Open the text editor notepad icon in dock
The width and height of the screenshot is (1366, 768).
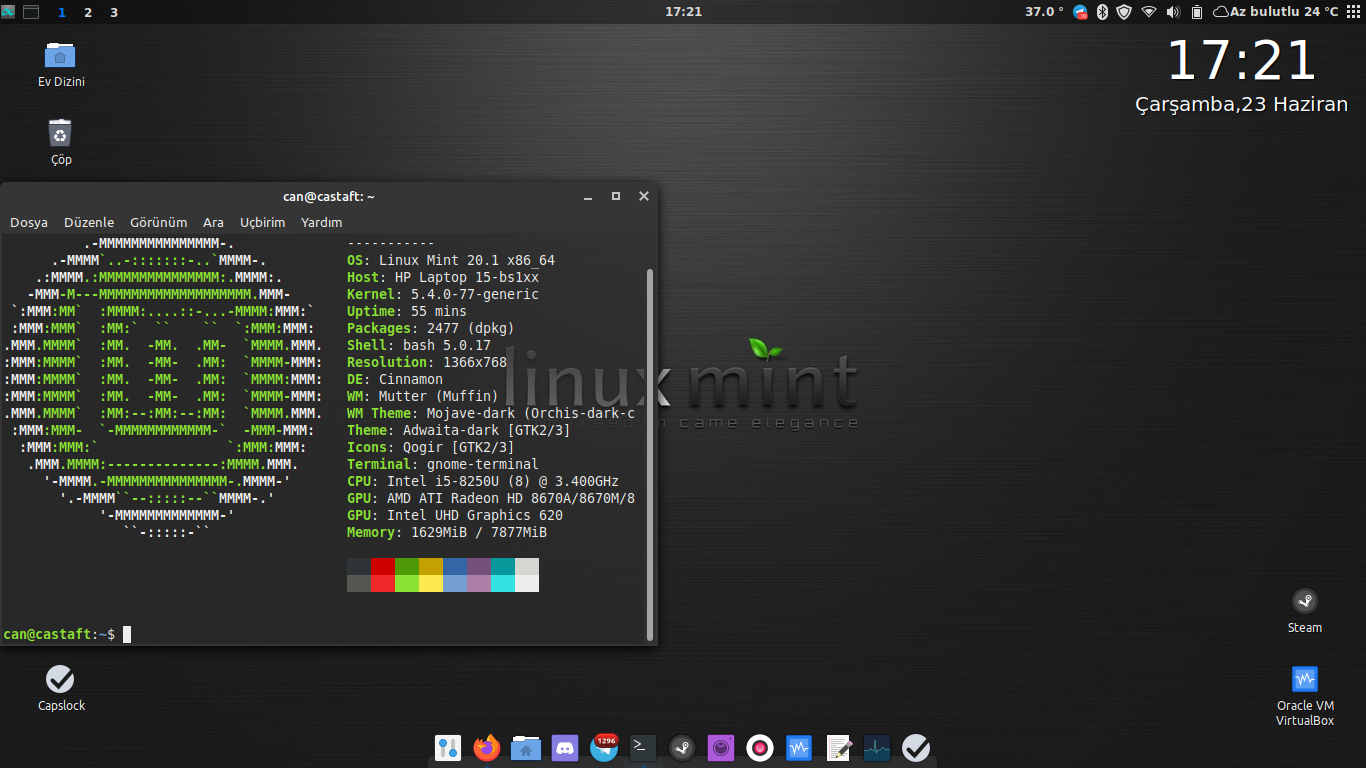(838, 747)
